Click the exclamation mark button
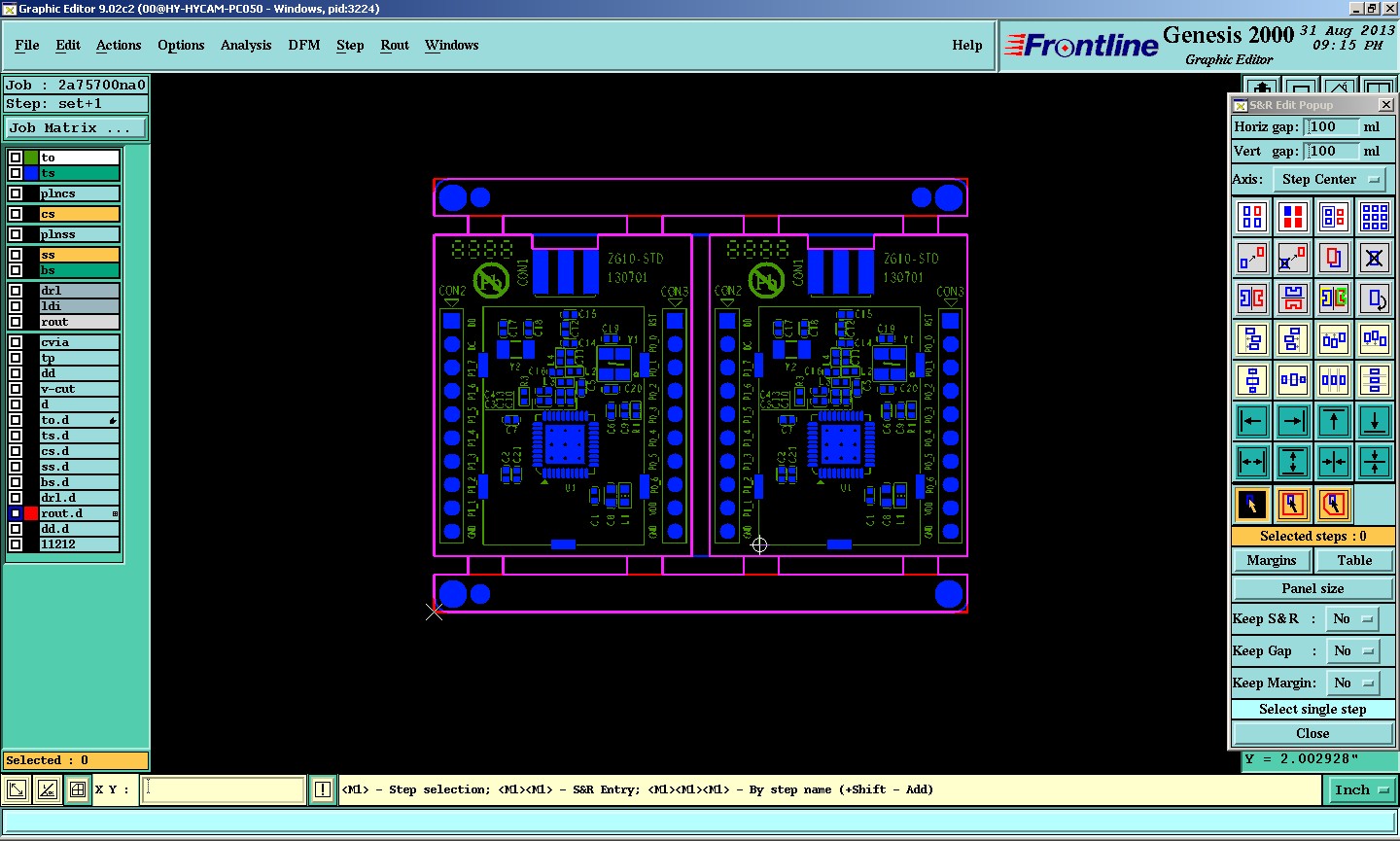The height and width of the screenshot is (841, 1400). (x=323, y=789)
